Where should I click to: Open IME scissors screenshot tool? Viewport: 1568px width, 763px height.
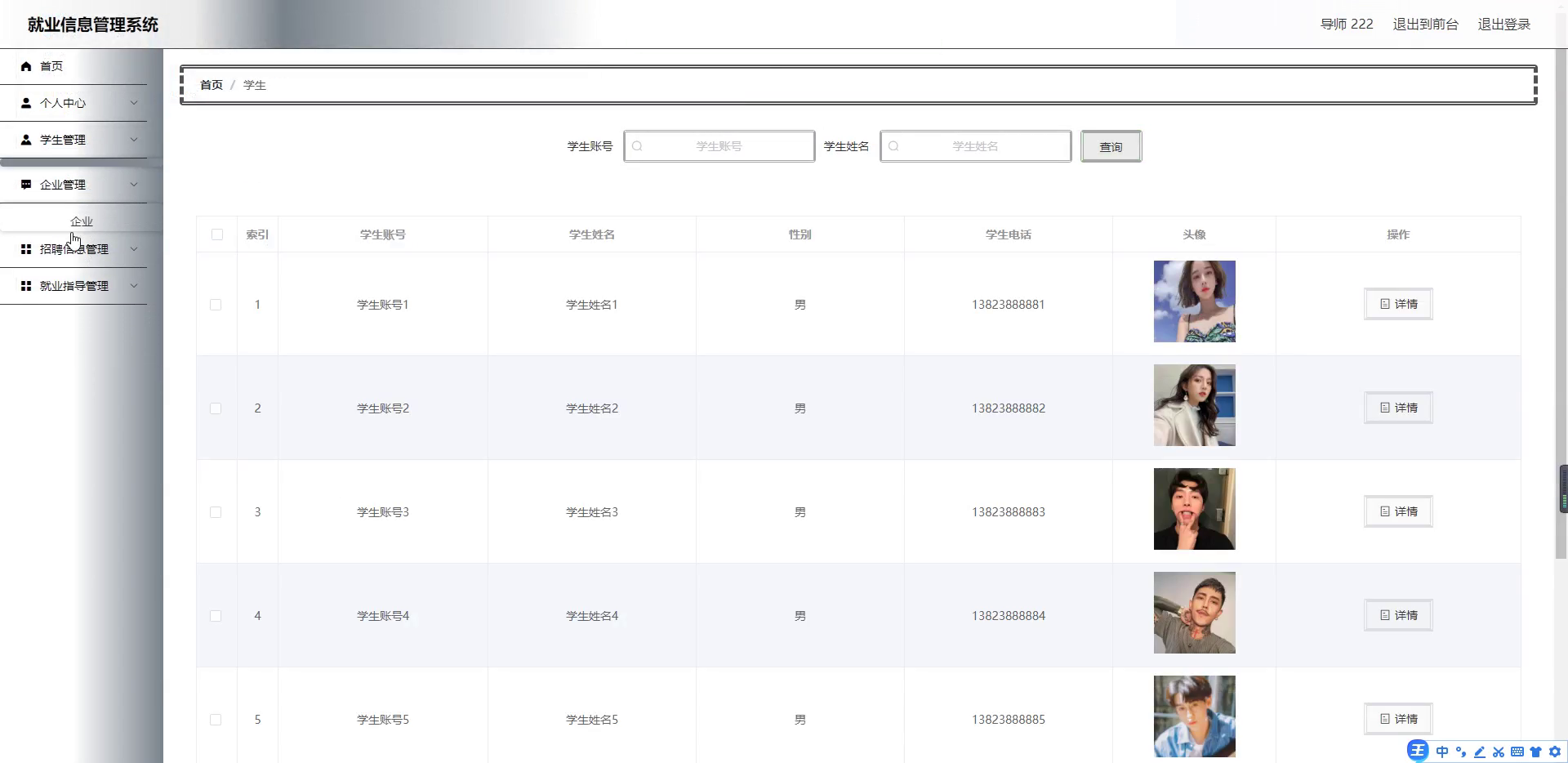(x=1499, y=752)
